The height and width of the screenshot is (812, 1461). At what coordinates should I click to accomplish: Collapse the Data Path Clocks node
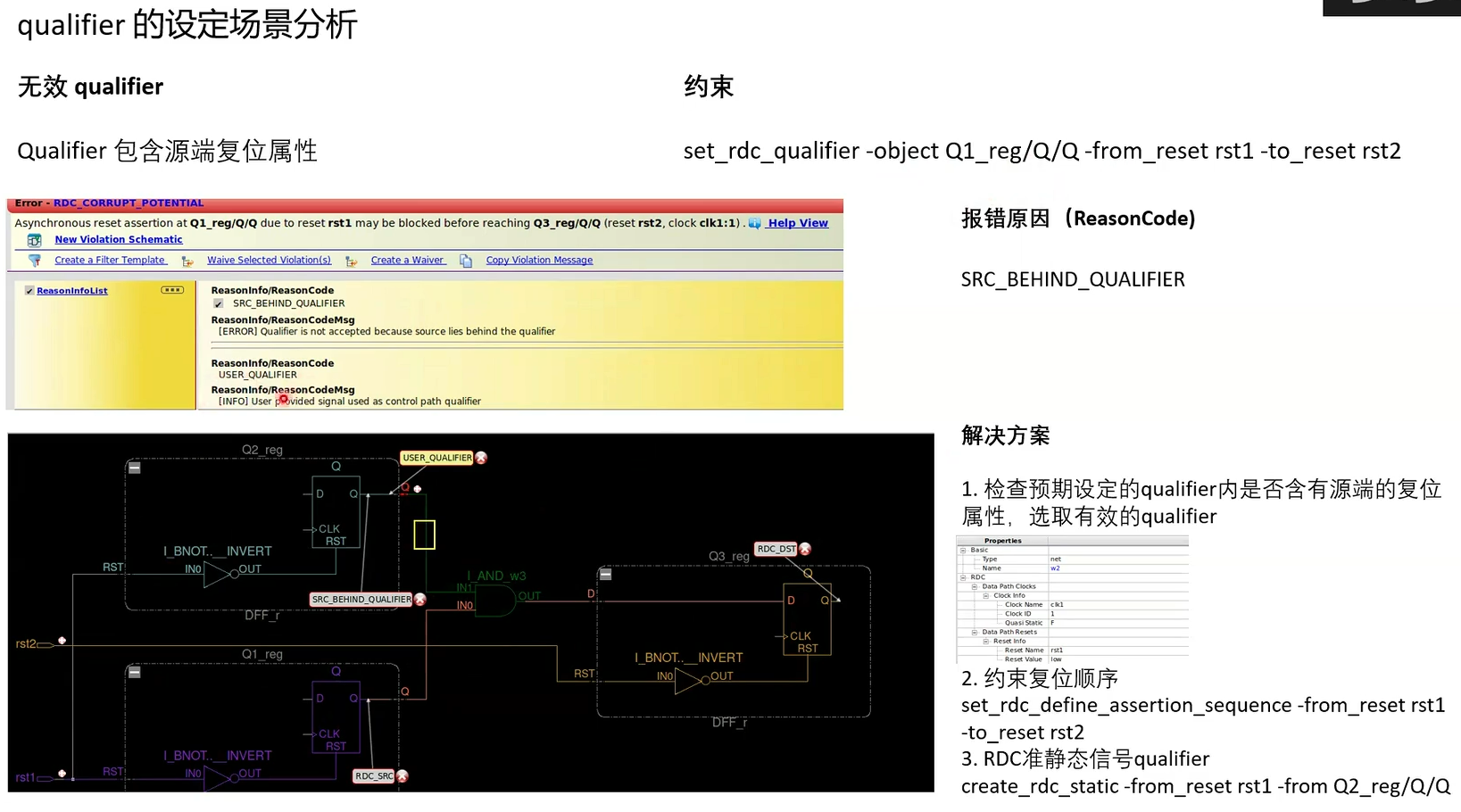click(x=975, y=587)
